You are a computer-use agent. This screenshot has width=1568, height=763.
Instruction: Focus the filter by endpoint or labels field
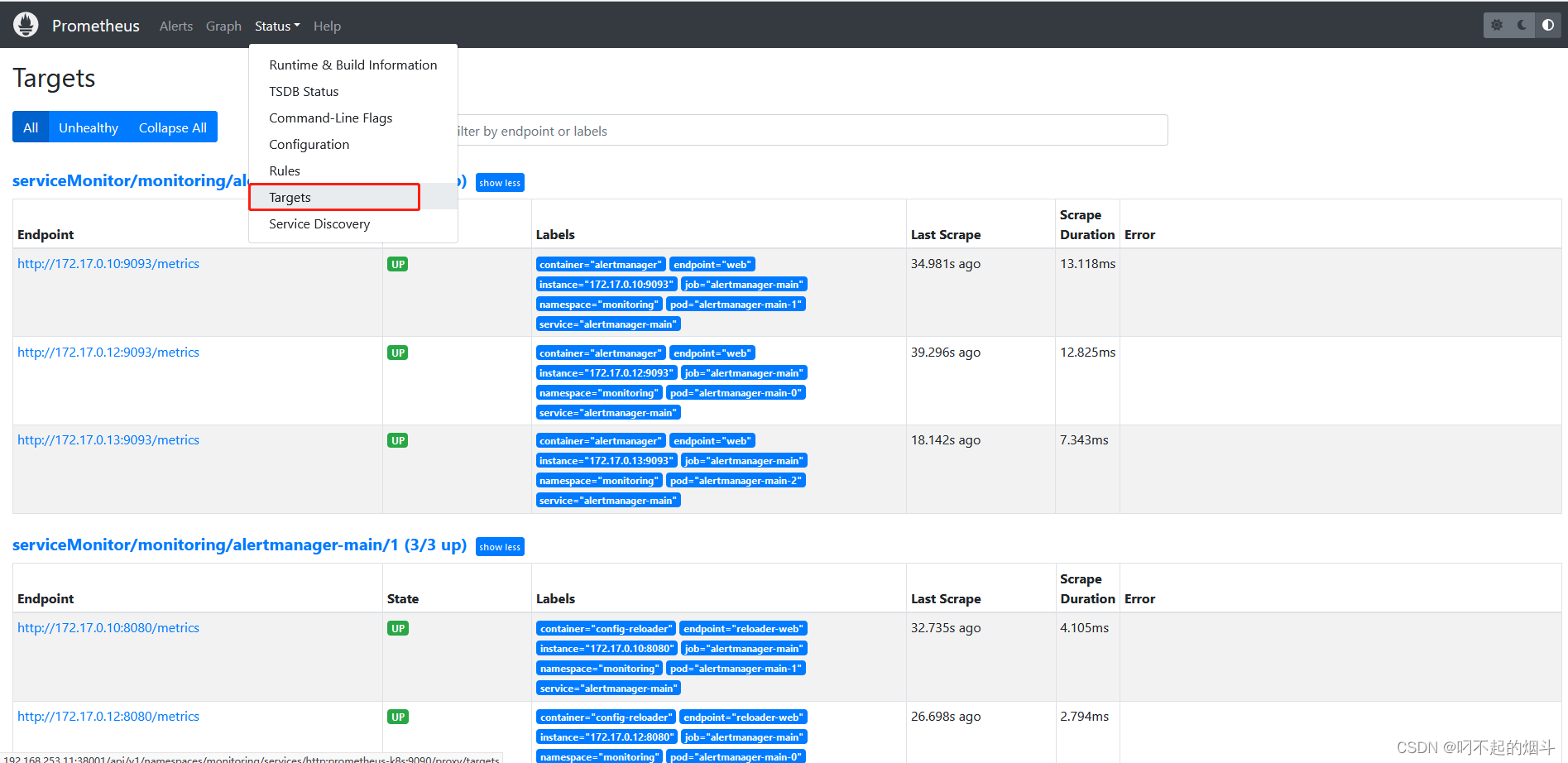click(x=812, y=131)
